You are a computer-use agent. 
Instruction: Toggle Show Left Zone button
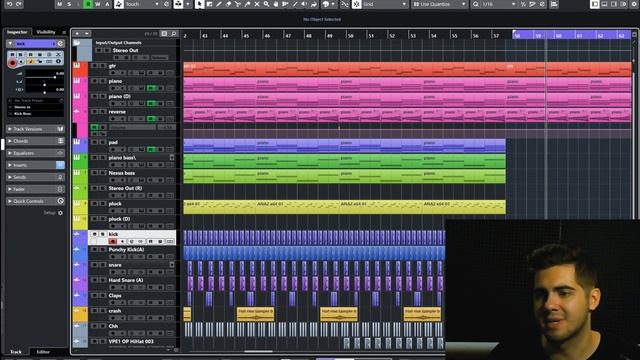click(595, 4)
